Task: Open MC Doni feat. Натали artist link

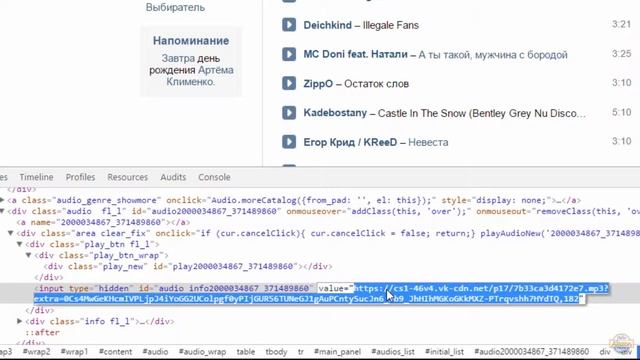Action: click(x=355, y=54)
